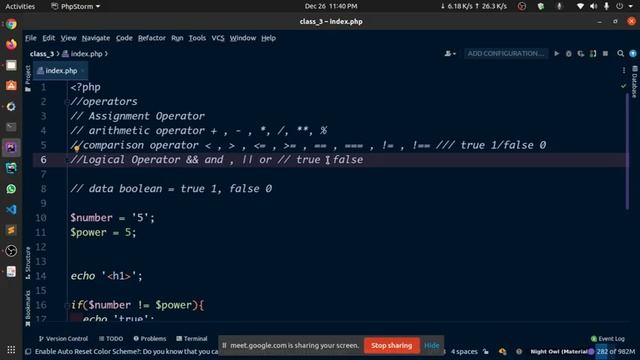Open the Problems tool window
This screenshot has height=360, width=640.
click(150, 339)
